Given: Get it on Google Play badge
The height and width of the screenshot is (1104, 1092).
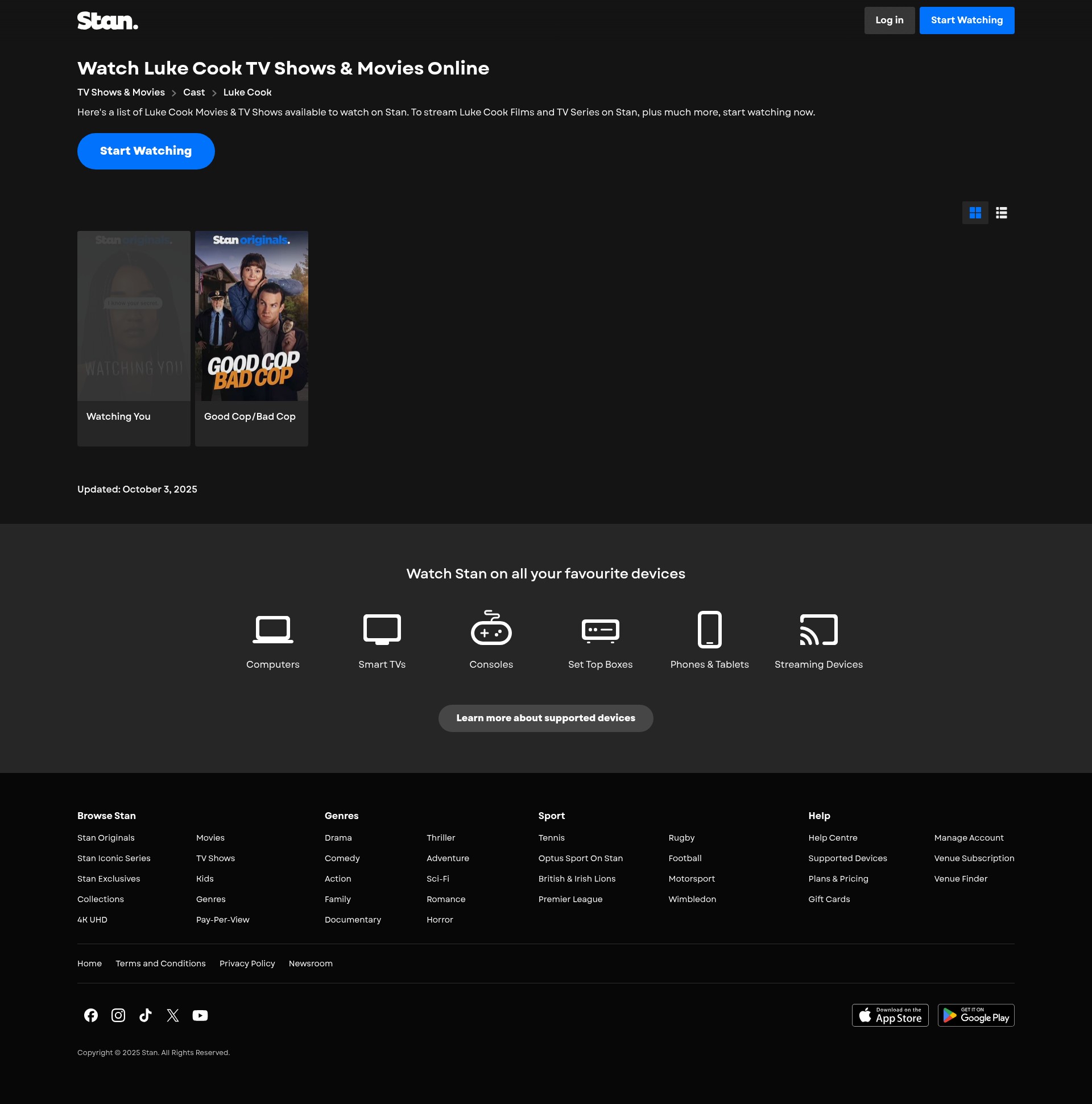Looking at the screenshot, I should pos(975,1015).
